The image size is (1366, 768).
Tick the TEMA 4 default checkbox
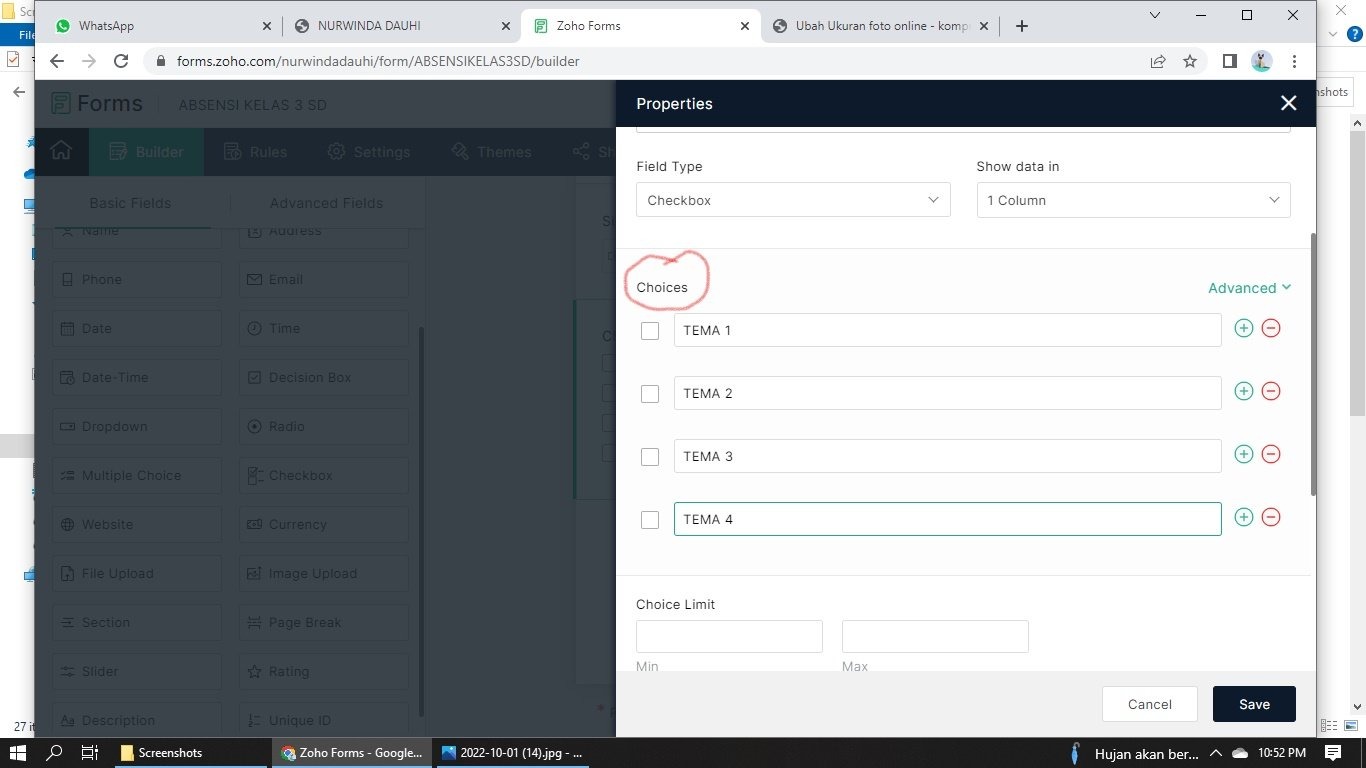(650, 520)
